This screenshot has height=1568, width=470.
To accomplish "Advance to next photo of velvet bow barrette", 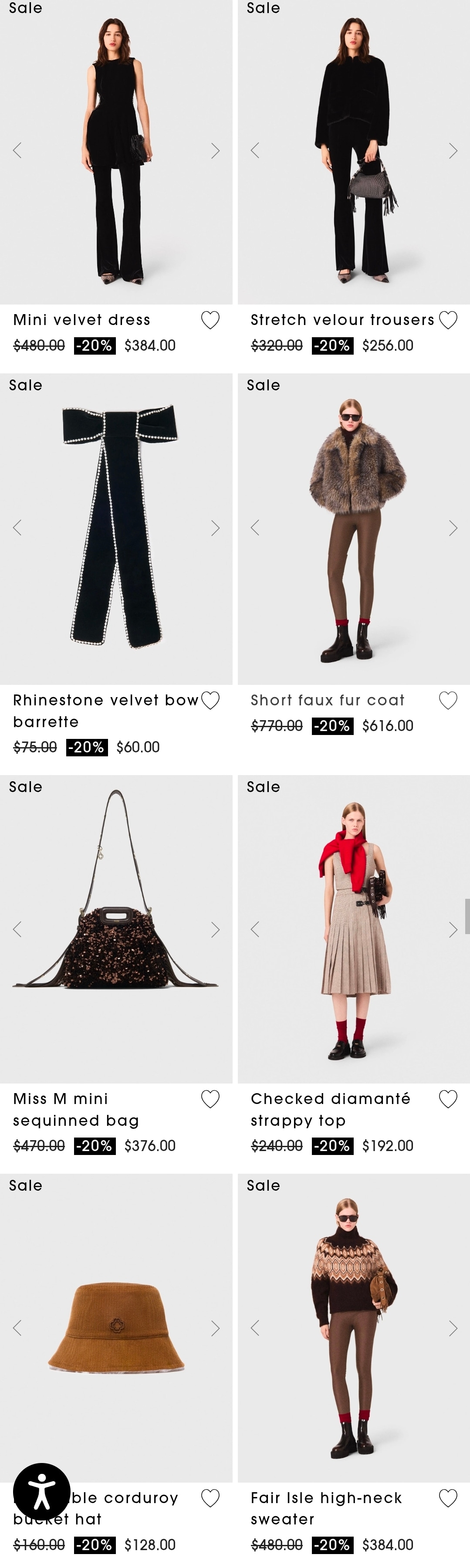I will coord(215,528).
